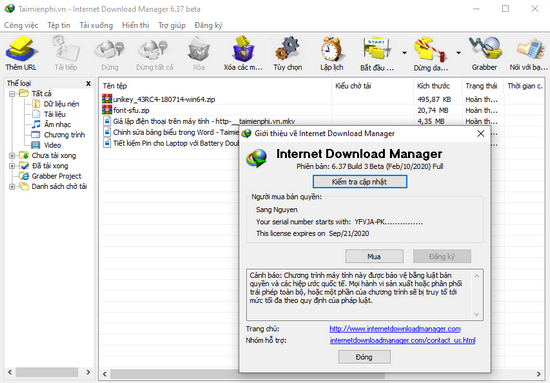Select the Tài liệu category

(54, 114)
